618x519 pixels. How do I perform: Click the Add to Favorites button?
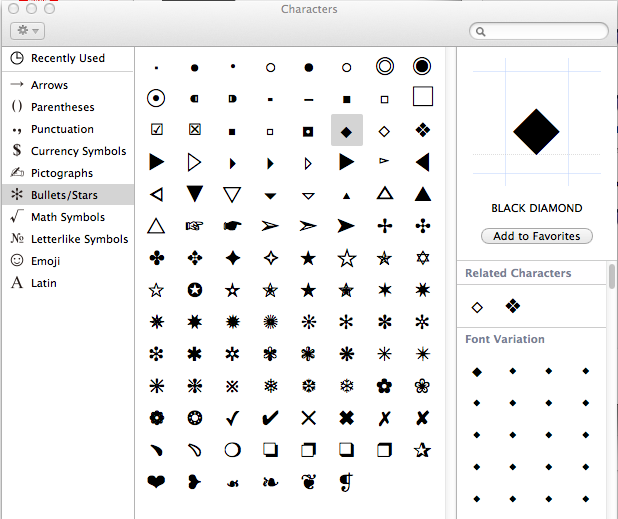pos(537,236)
